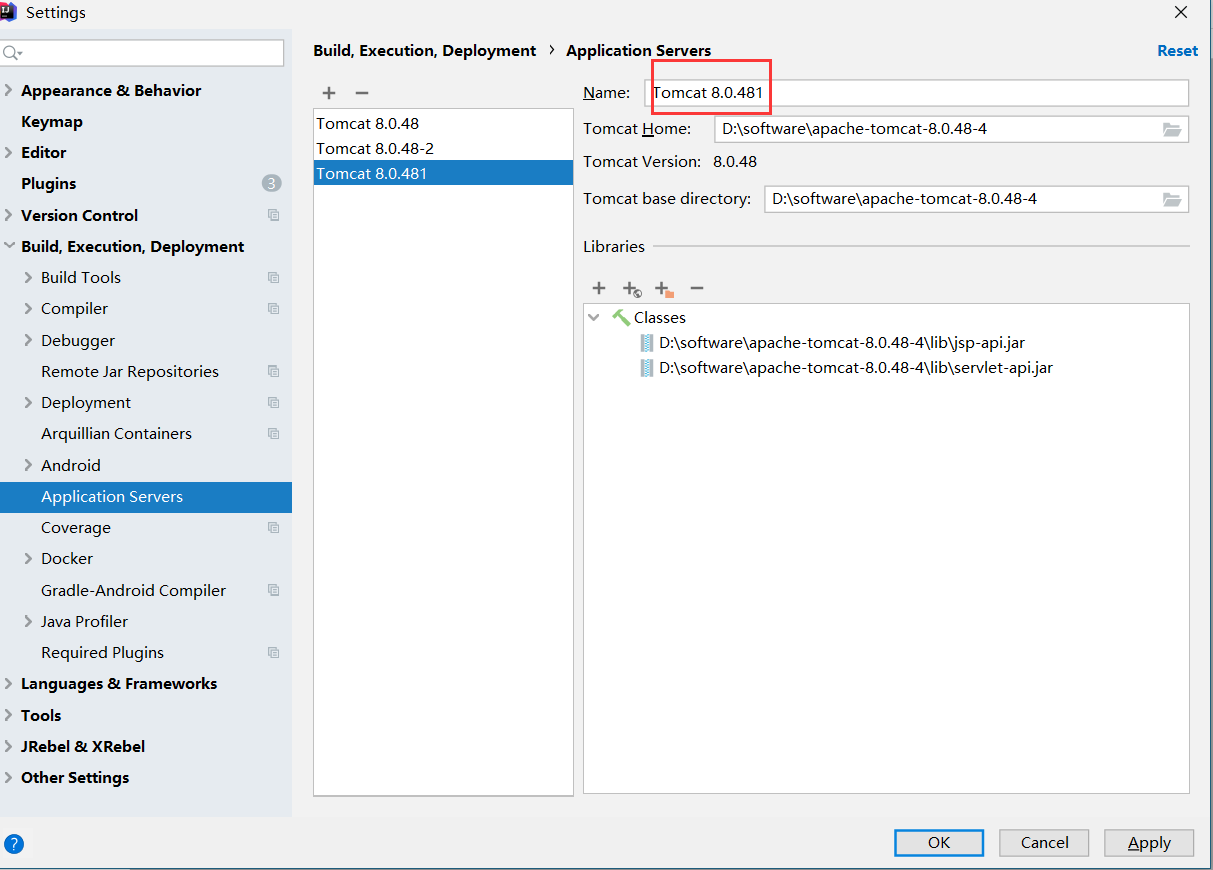The width and height of the screenshot is (1213, 870).
Task: Click the project-level icon beside Deployment
Action: pyautogui.click(x=274, y=402)
